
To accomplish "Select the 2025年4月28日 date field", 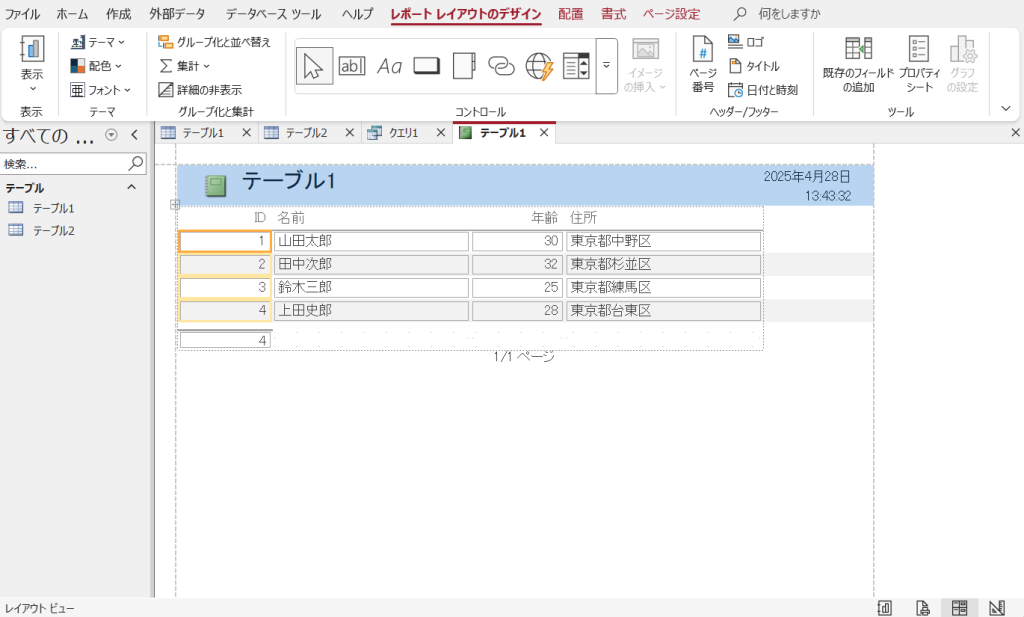I will pos(807,176).
